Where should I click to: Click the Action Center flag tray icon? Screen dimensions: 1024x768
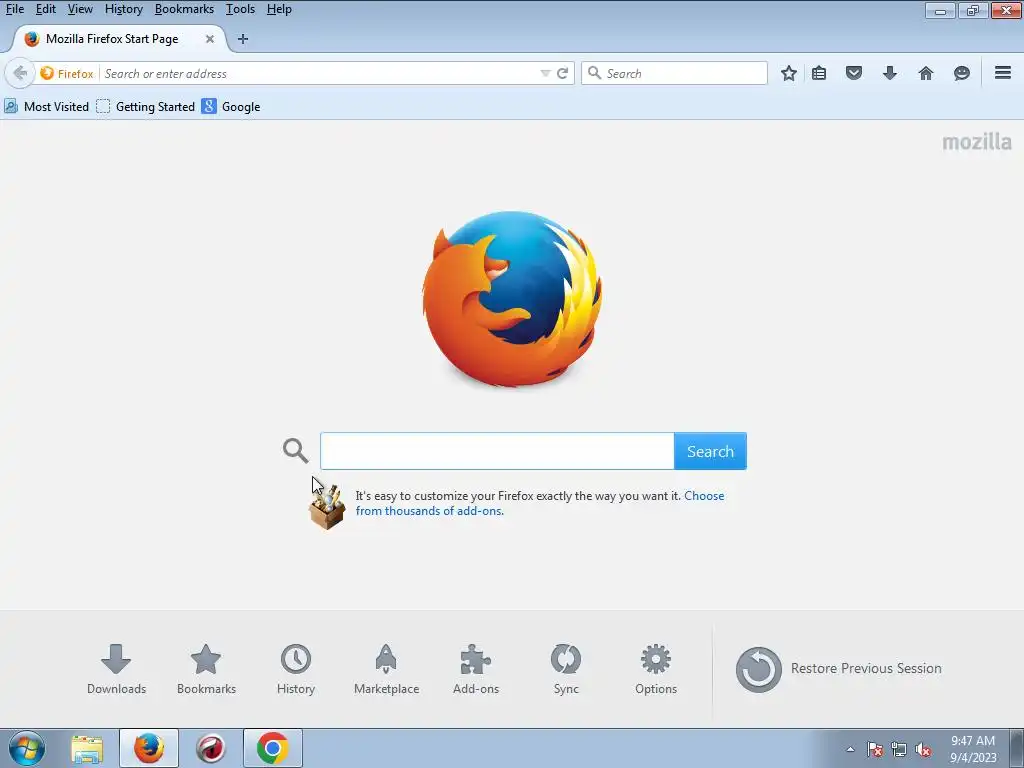875,749
